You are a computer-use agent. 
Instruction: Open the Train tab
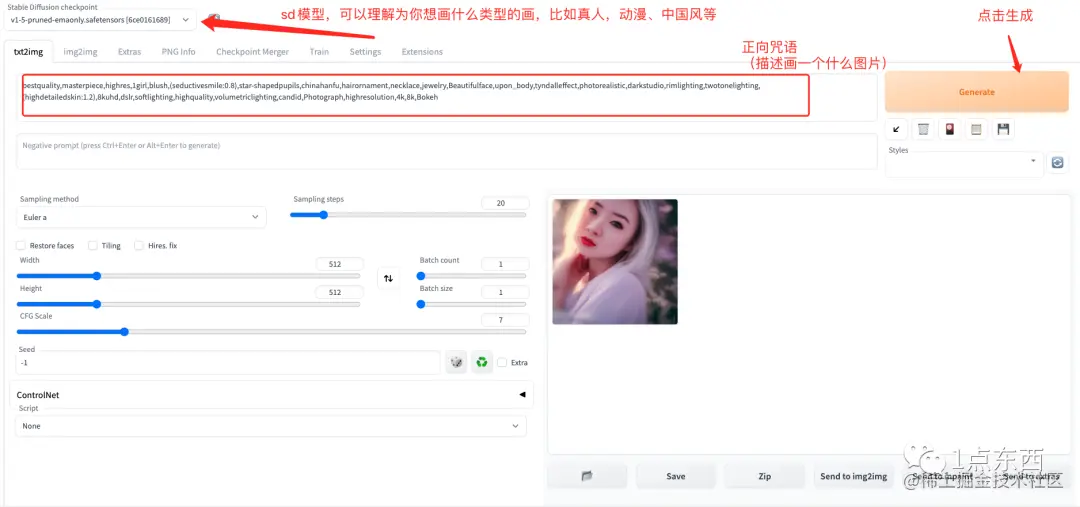click(x=319, y=52)
